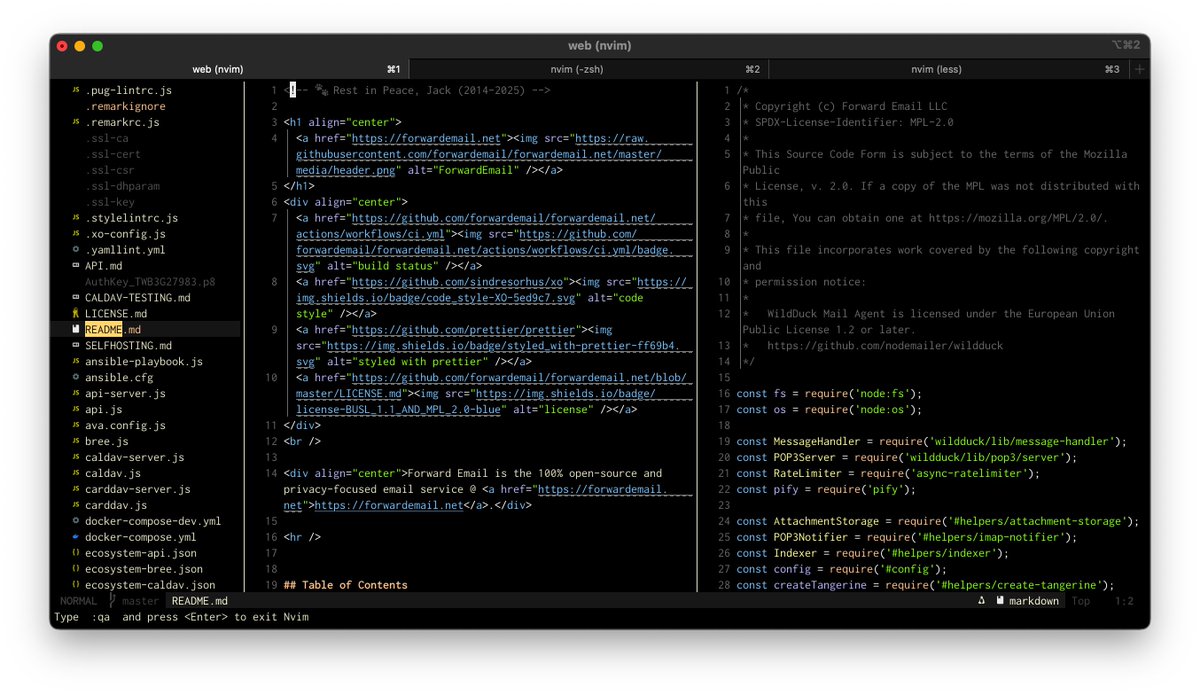Click 'SPDX-License-Identifier: MPL-2.0' in right pane
This screenshot has height=695, width=1200.
[854, 122]
